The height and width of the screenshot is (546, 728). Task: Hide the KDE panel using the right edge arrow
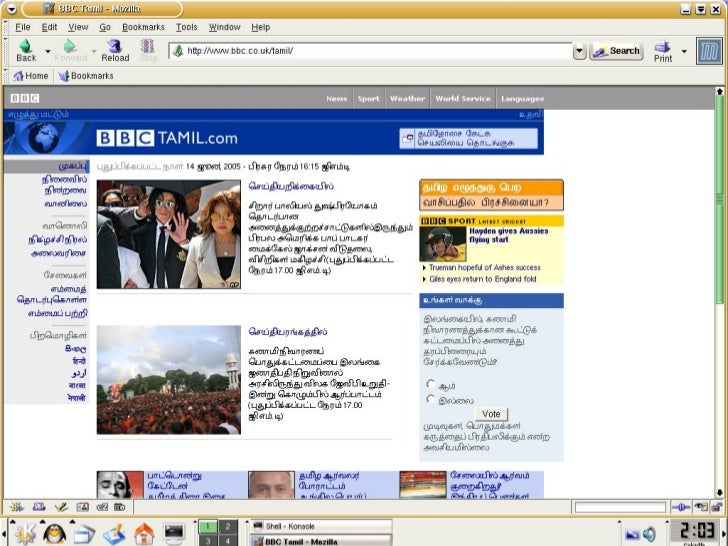coord(725,532)
